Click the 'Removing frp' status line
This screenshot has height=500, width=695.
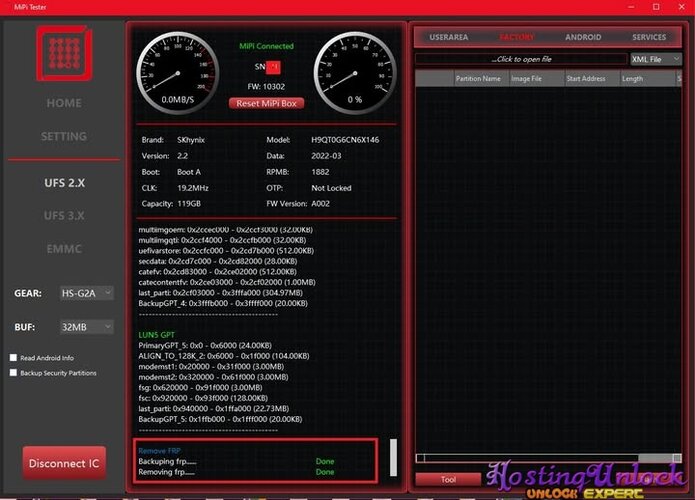pos(167,472)
